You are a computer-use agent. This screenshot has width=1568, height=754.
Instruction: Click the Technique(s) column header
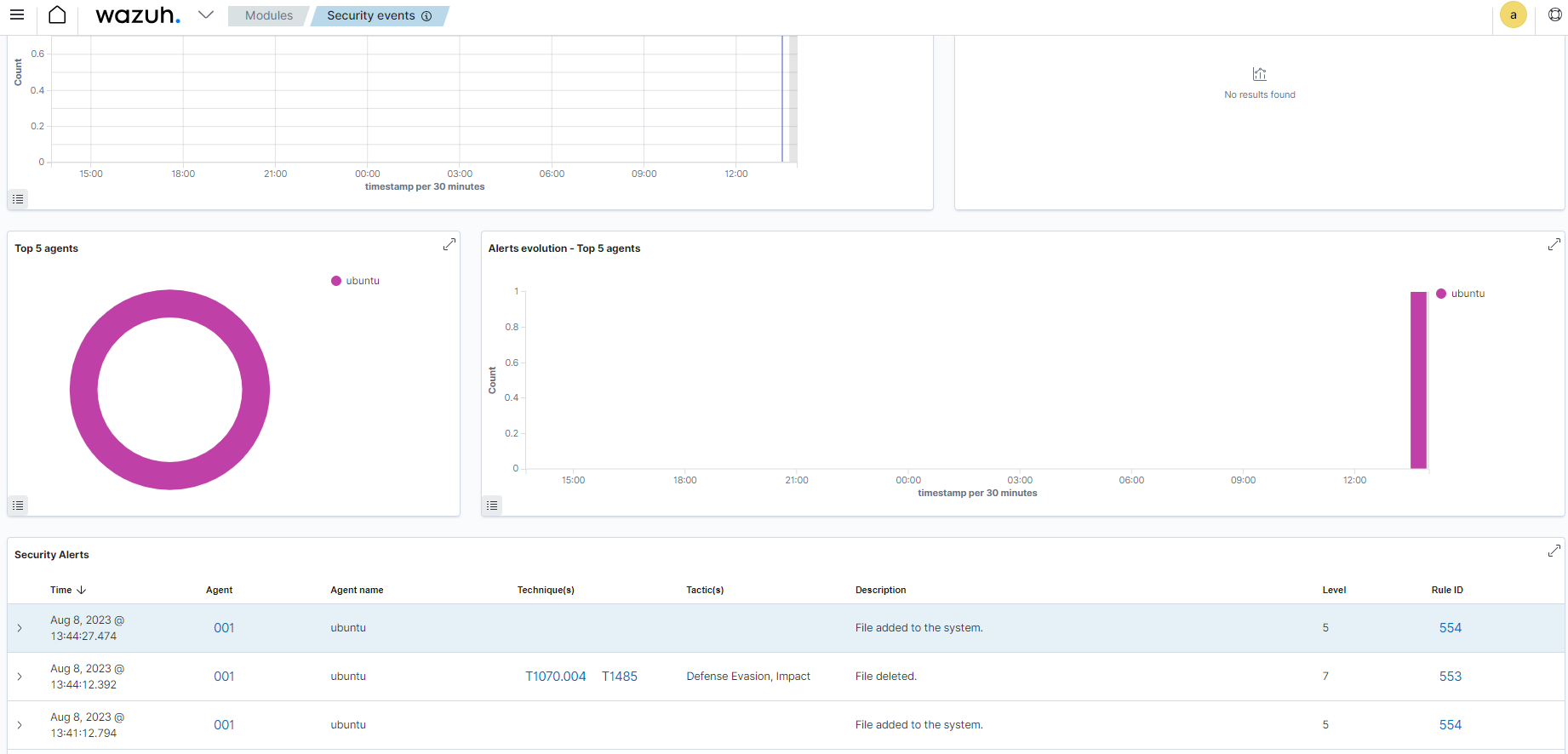pyautogui.click(x=546, y=590)
